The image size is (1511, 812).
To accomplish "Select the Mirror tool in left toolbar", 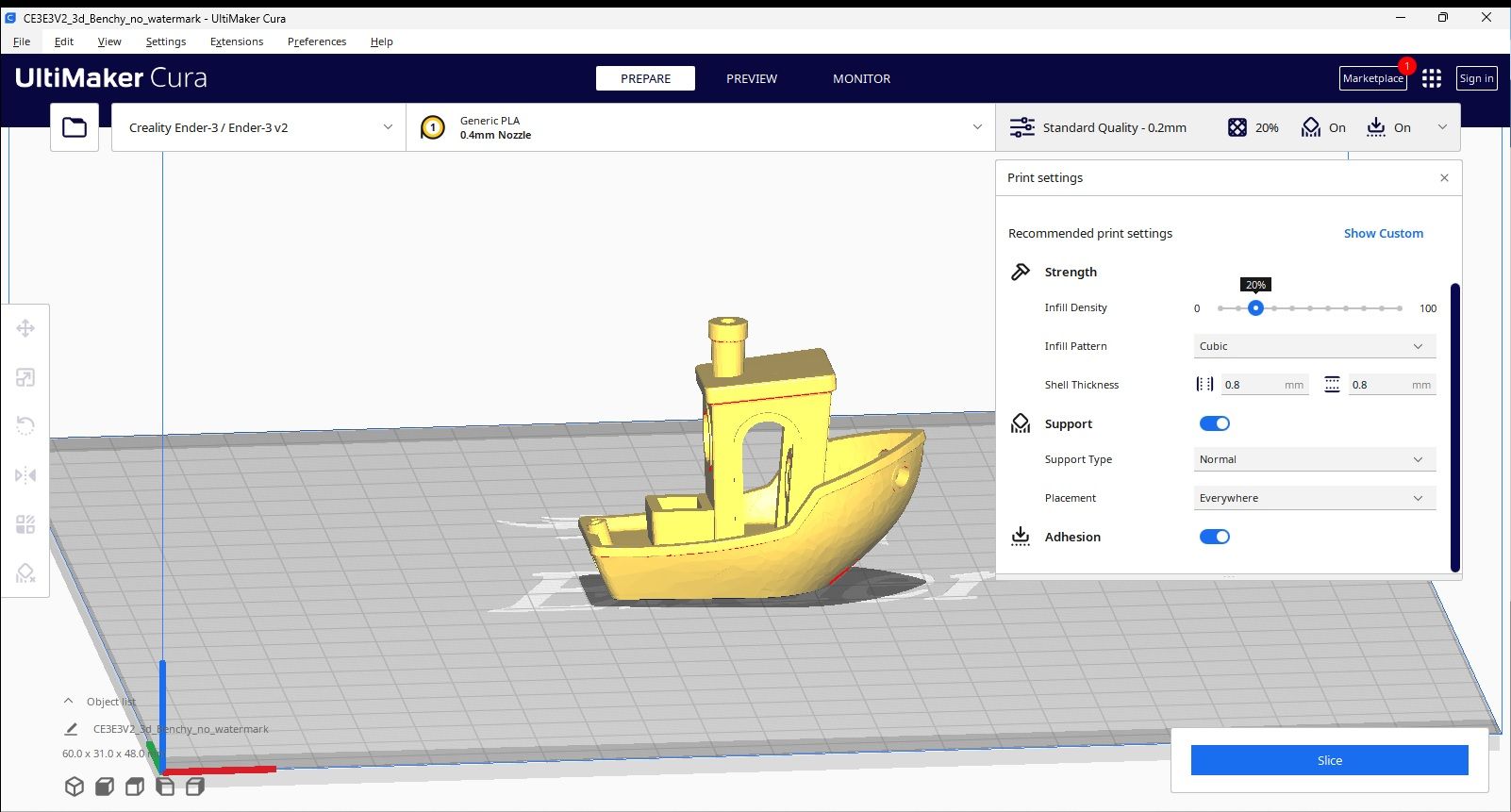I will [x=25, y=475].
